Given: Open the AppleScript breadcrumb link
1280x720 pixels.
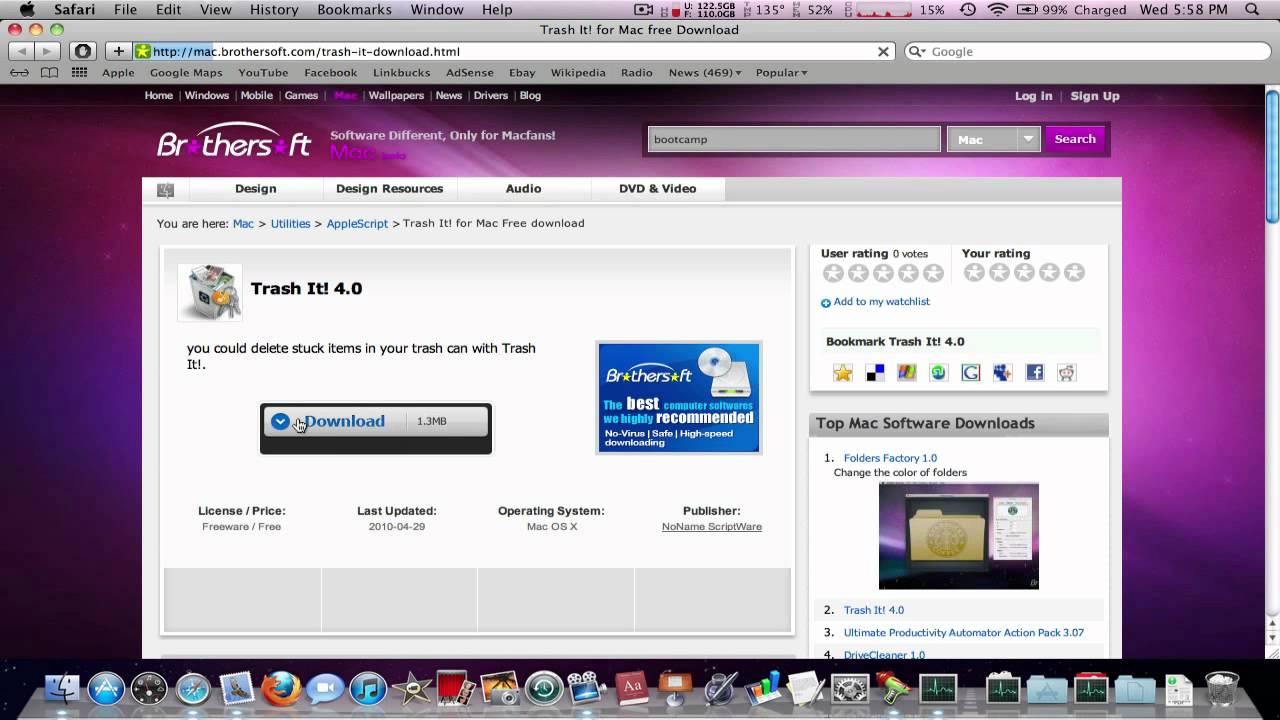Looking at the screenshot, I should click(x=357, y=224).
